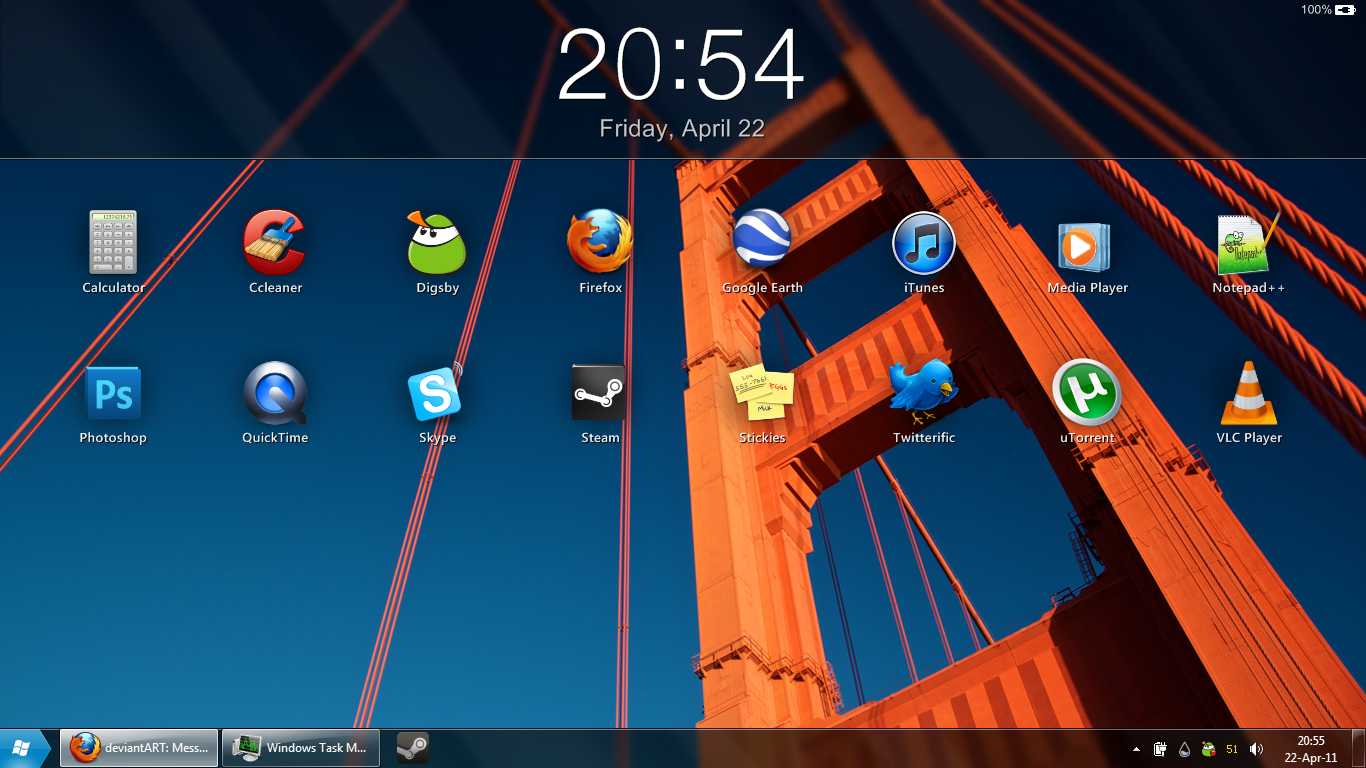1366x768 pixels.
Task: Click the 100% battery indicator
Action: tap(1331, 10)
